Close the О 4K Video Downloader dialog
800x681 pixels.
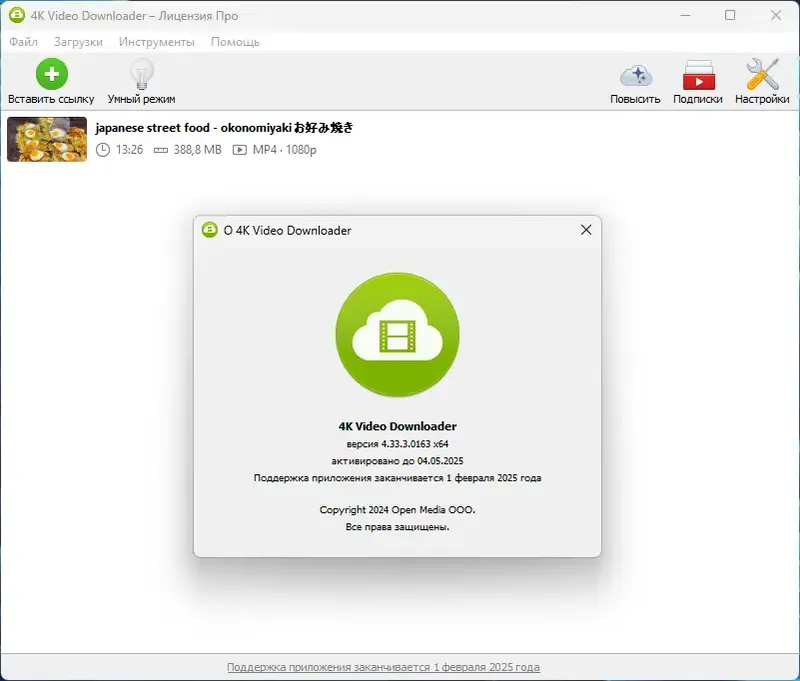(585, 230)
